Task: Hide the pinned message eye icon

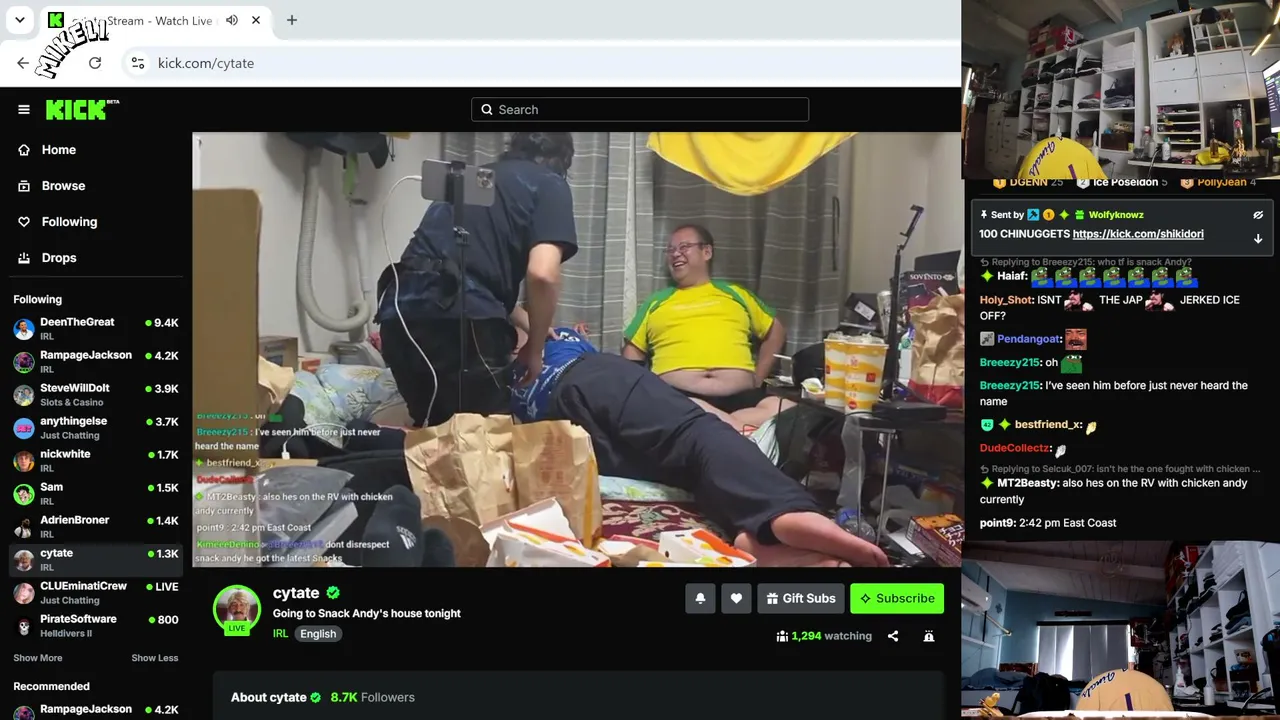Action: tap(1258, 215)
